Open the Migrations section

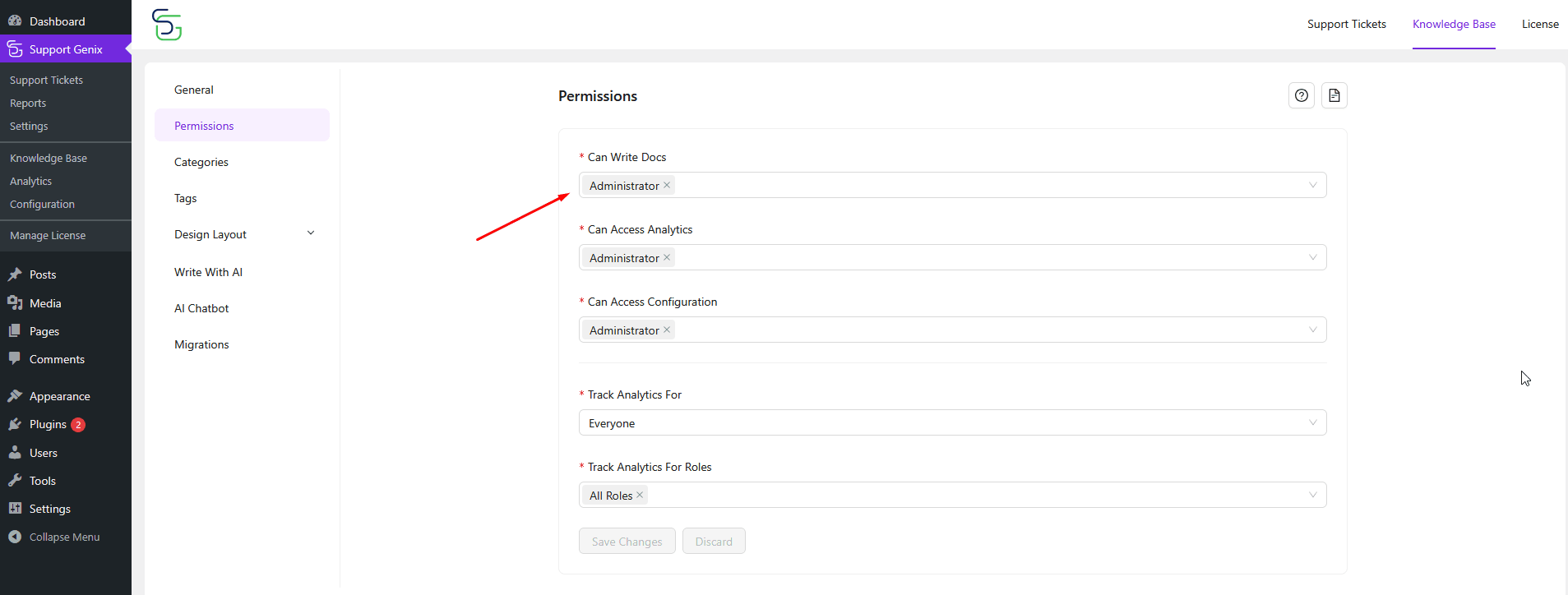point(242,344)
